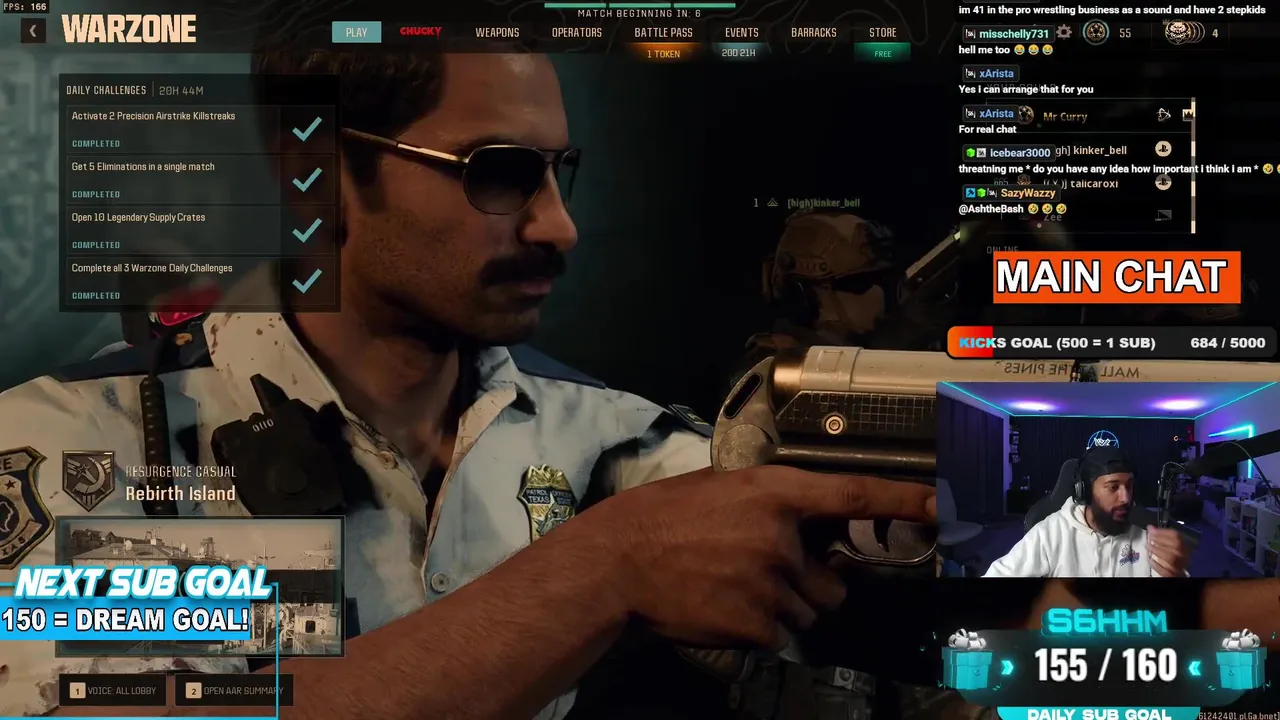The width and height of the screenshot is (1280, 720).
Task: Open the settings gear icon
Action: point(1064,33)
